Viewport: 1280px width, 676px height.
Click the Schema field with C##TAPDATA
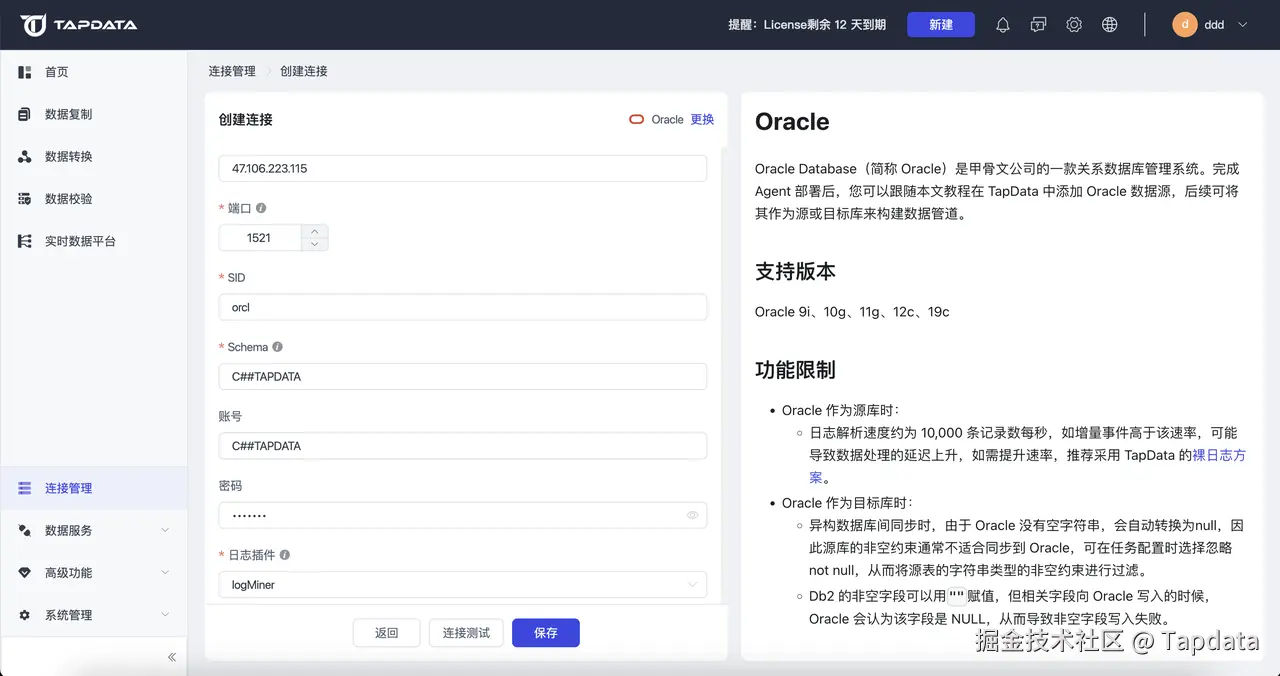[463, 377]
